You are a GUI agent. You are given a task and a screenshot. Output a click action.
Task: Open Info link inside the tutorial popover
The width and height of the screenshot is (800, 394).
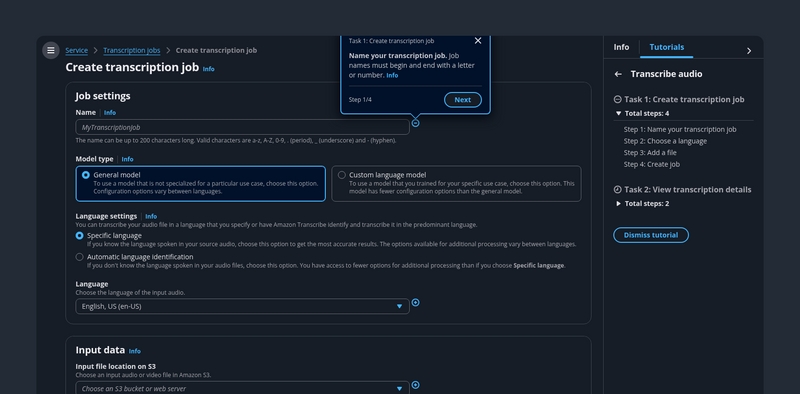coord(392,75)
